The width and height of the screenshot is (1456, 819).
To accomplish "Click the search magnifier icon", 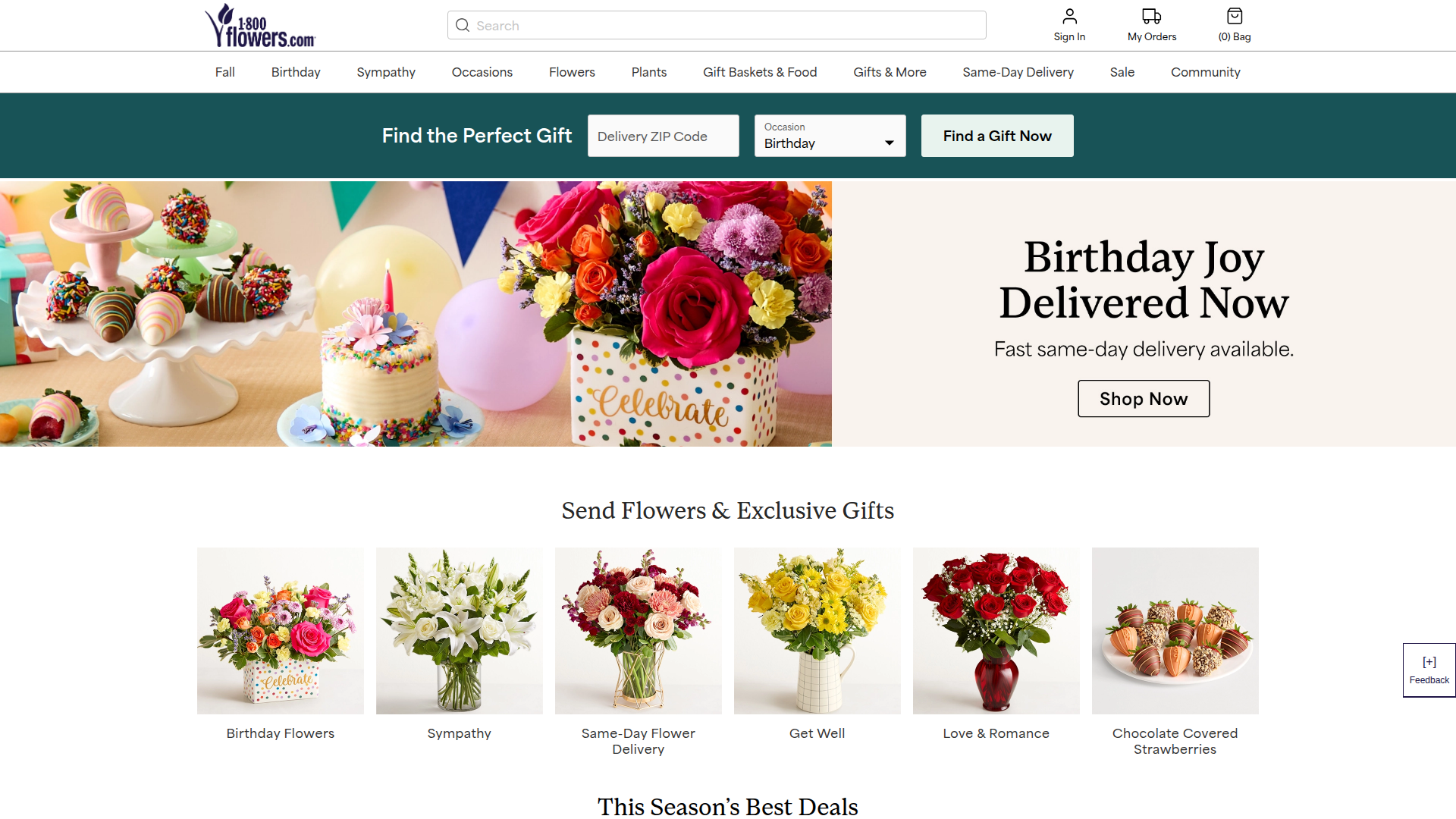I will coord(463,26).
